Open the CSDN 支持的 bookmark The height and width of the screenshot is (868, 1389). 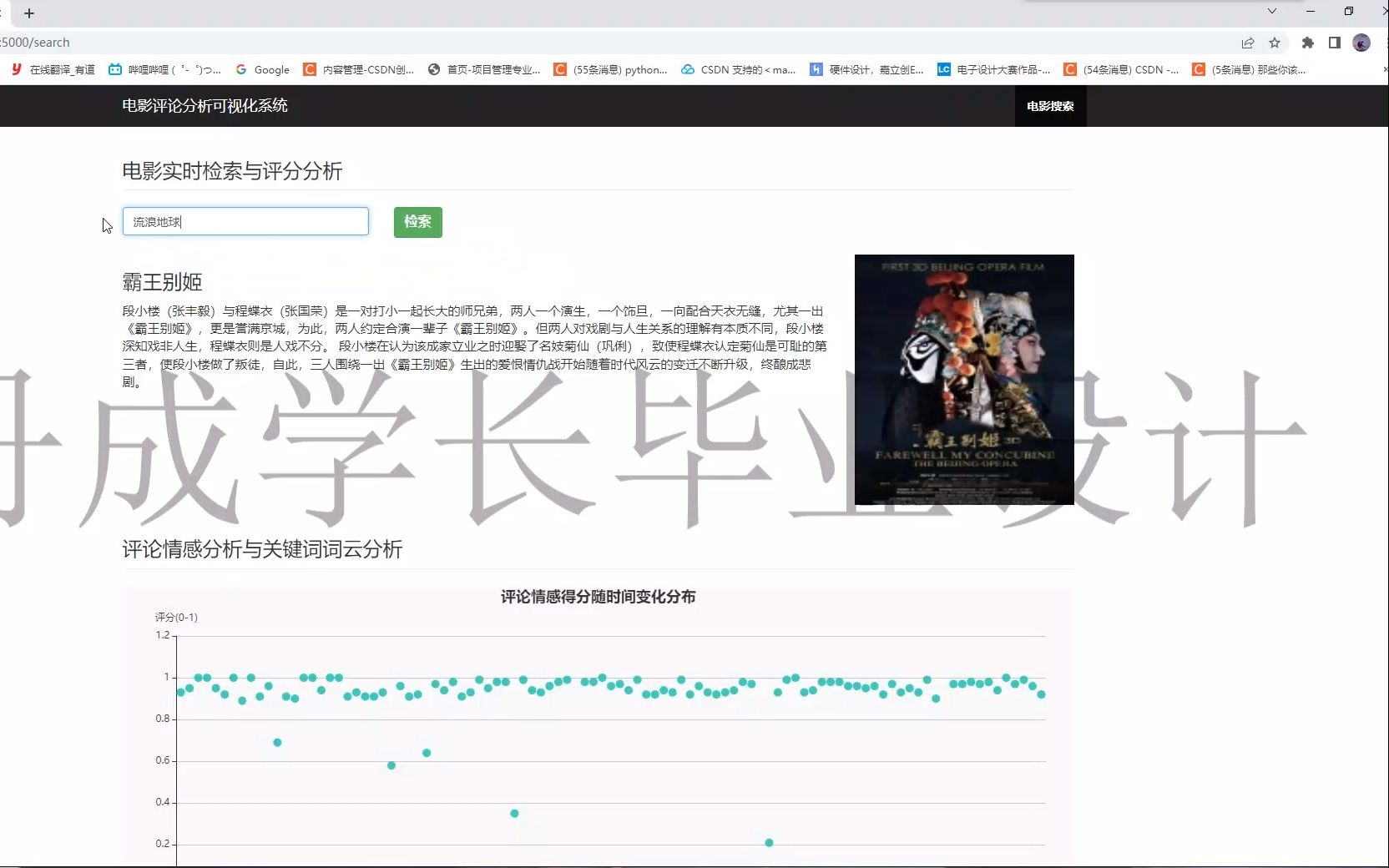739,69
